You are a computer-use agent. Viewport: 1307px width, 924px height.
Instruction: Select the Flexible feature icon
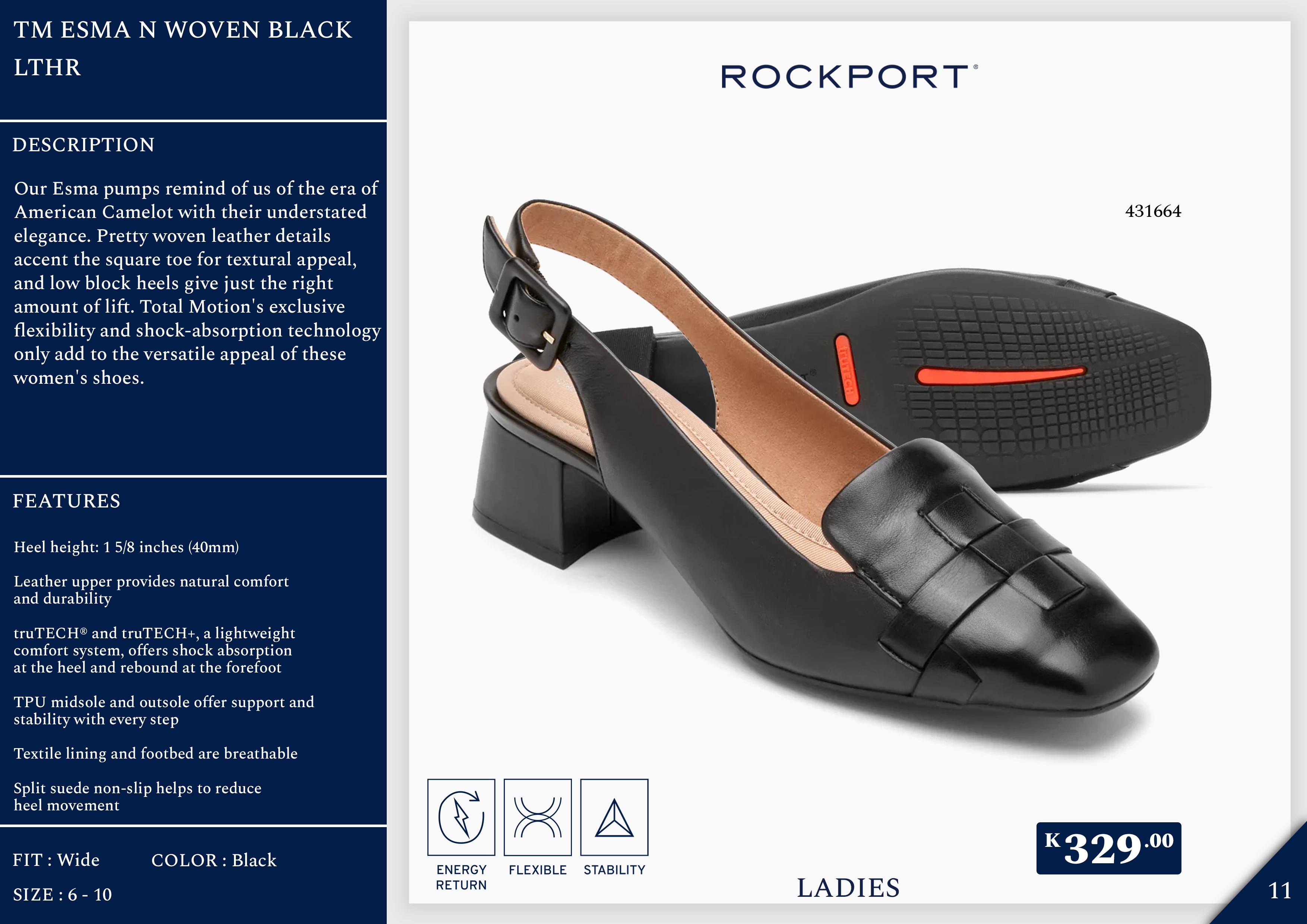click(x=537, y=817)
